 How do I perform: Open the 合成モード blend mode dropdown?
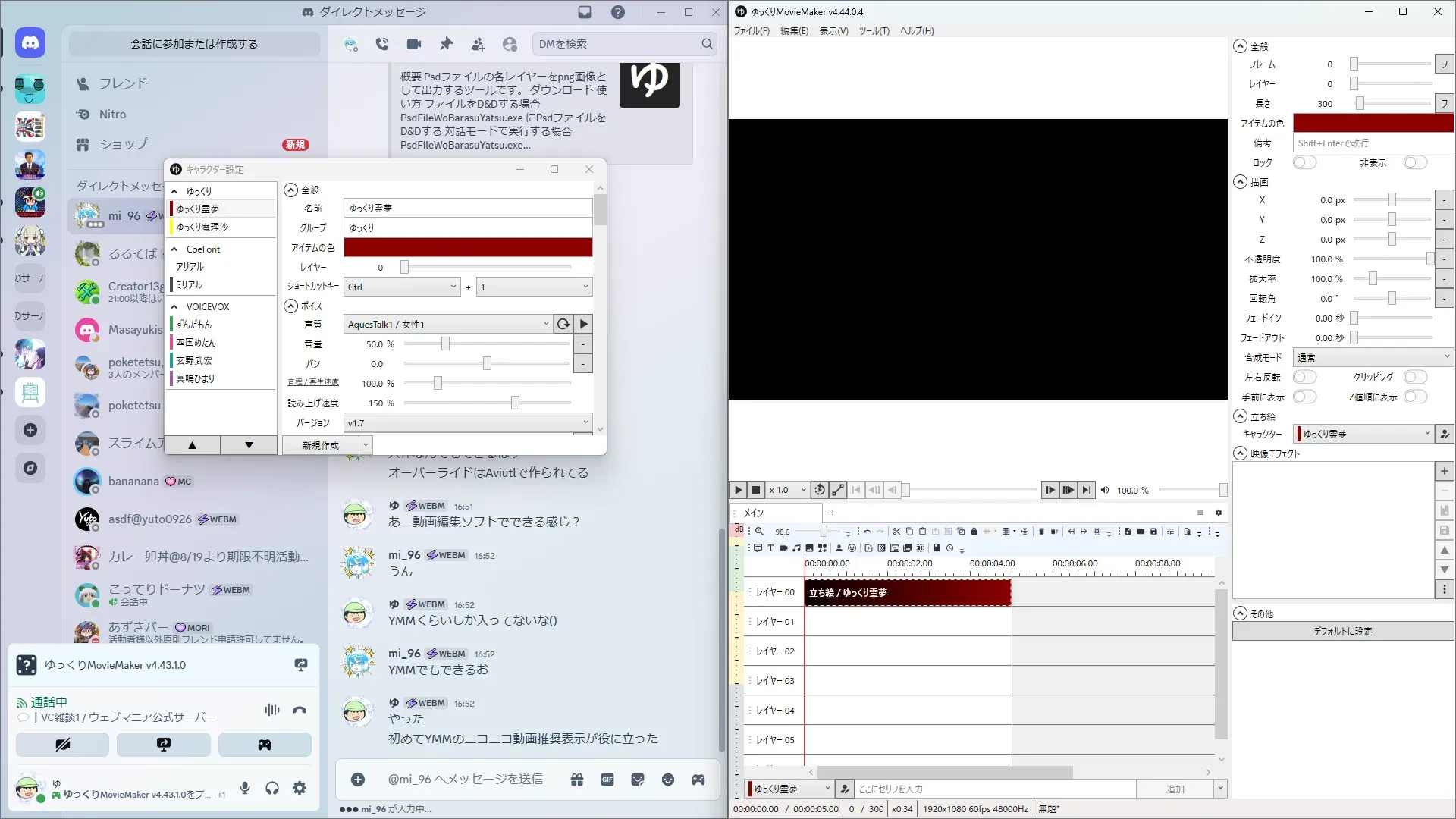[1373, 357]
